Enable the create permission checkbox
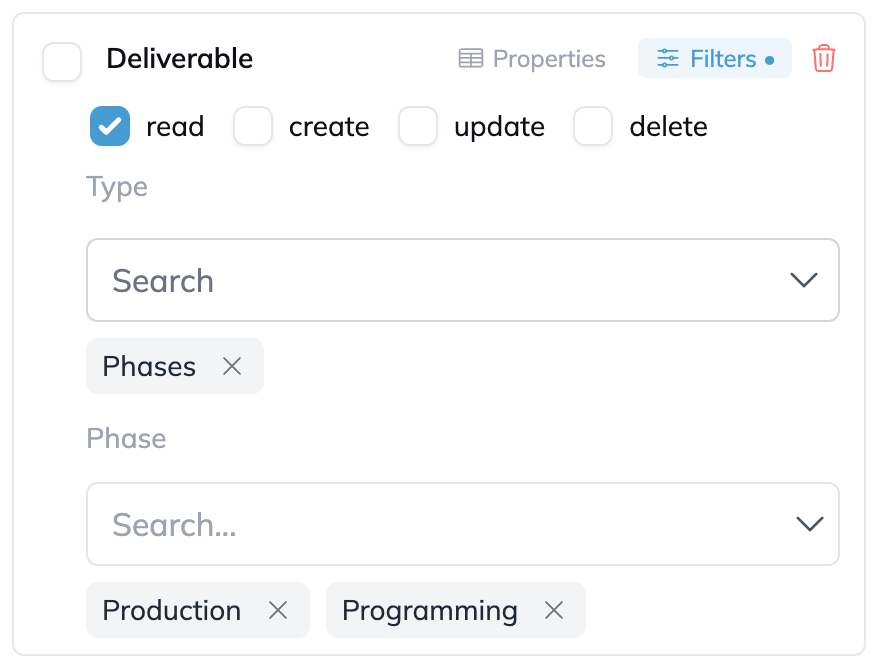This screenshot has height=666, width=886. 253,126
